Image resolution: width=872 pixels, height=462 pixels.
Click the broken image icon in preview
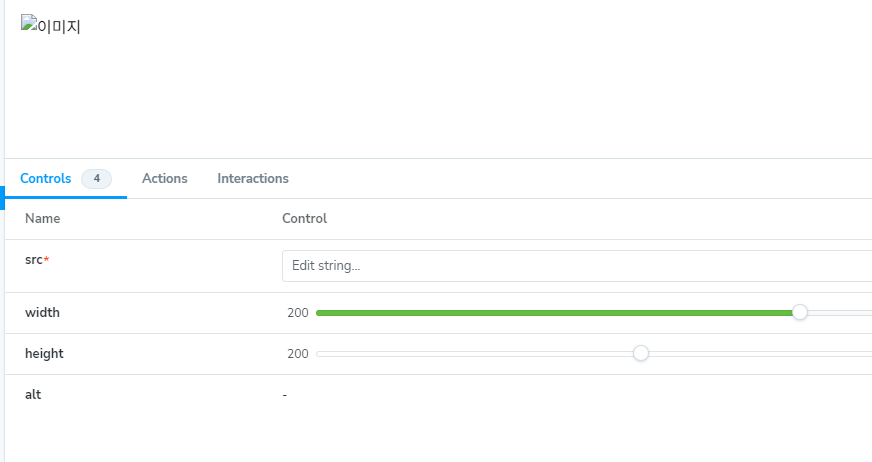29,23
